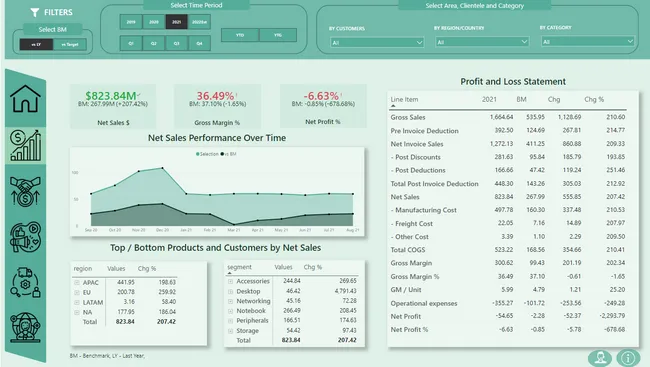This screenshot has width=650, height=367.
Task: Click the YTD button
Action: pos(240,35)
